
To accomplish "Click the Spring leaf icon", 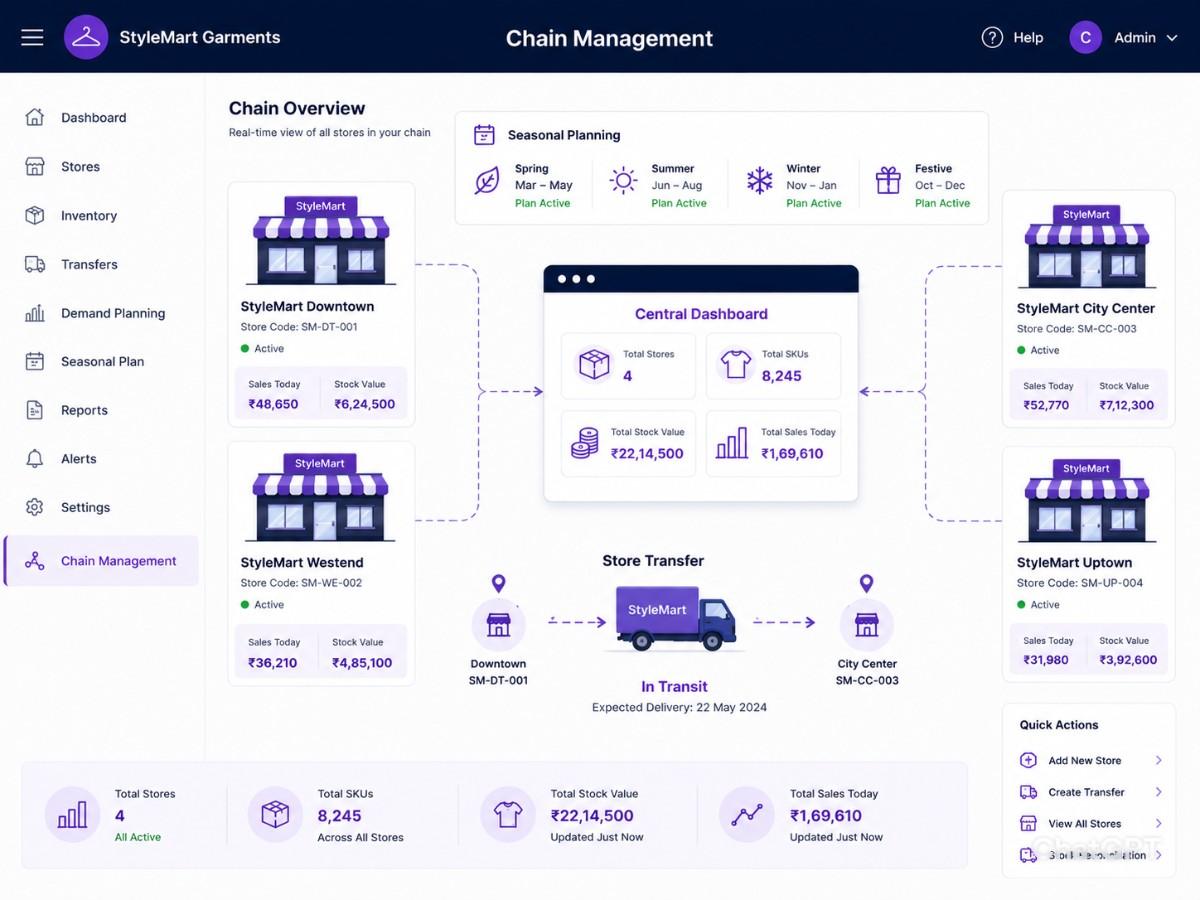I will [x=487, y=181].
